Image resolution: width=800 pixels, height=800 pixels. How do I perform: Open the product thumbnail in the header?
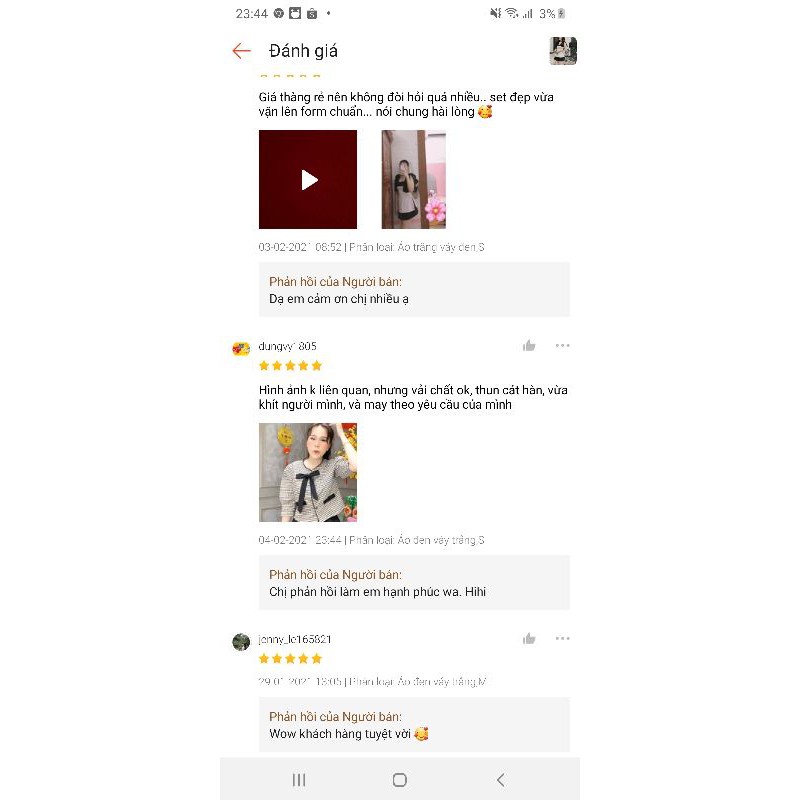tap(563, 51)
